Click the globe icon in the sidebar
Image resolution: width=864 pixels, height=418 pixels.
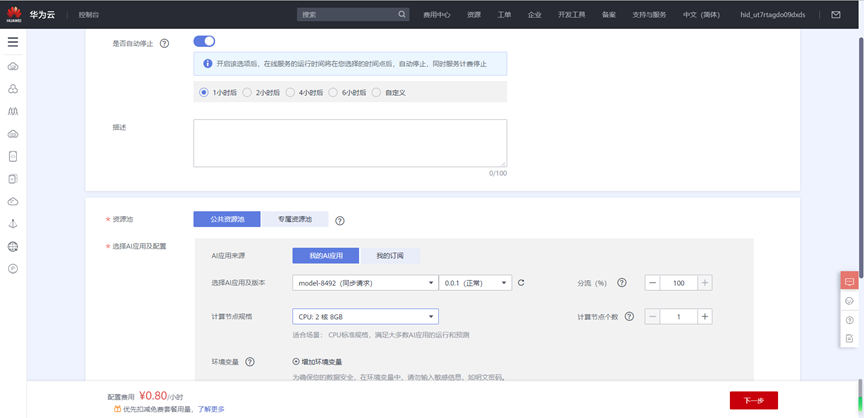click(x=13, y=246)
